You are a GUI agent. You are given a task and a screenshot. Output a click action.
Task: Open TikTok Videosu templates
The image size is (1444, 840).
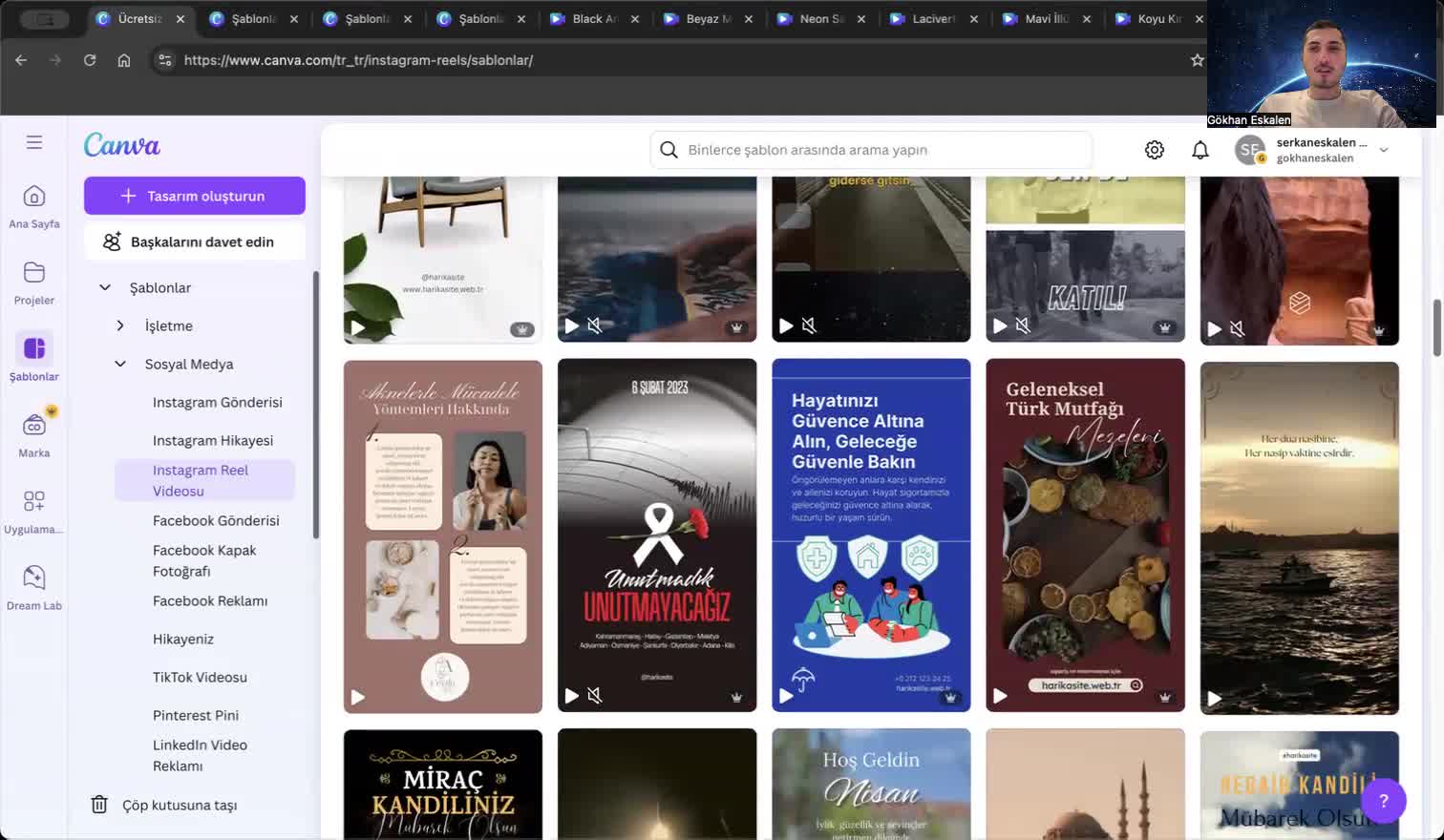click(200, 677)
